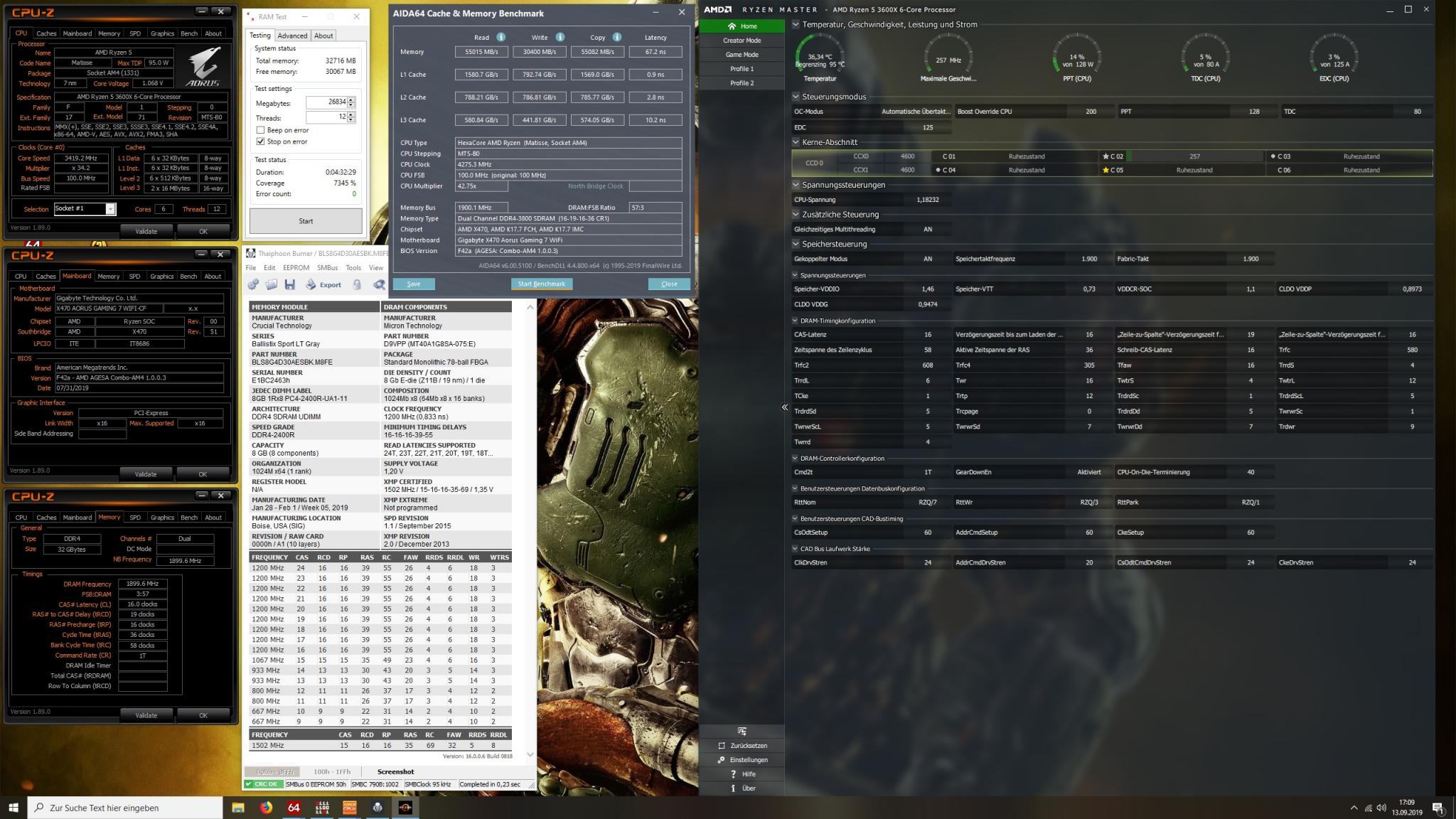The width and height of the screenshot is (1456, 819).
Task: Open Einstellungen settings in Ryzen Master
Action: pyautogui.click(x=742, y=760)
